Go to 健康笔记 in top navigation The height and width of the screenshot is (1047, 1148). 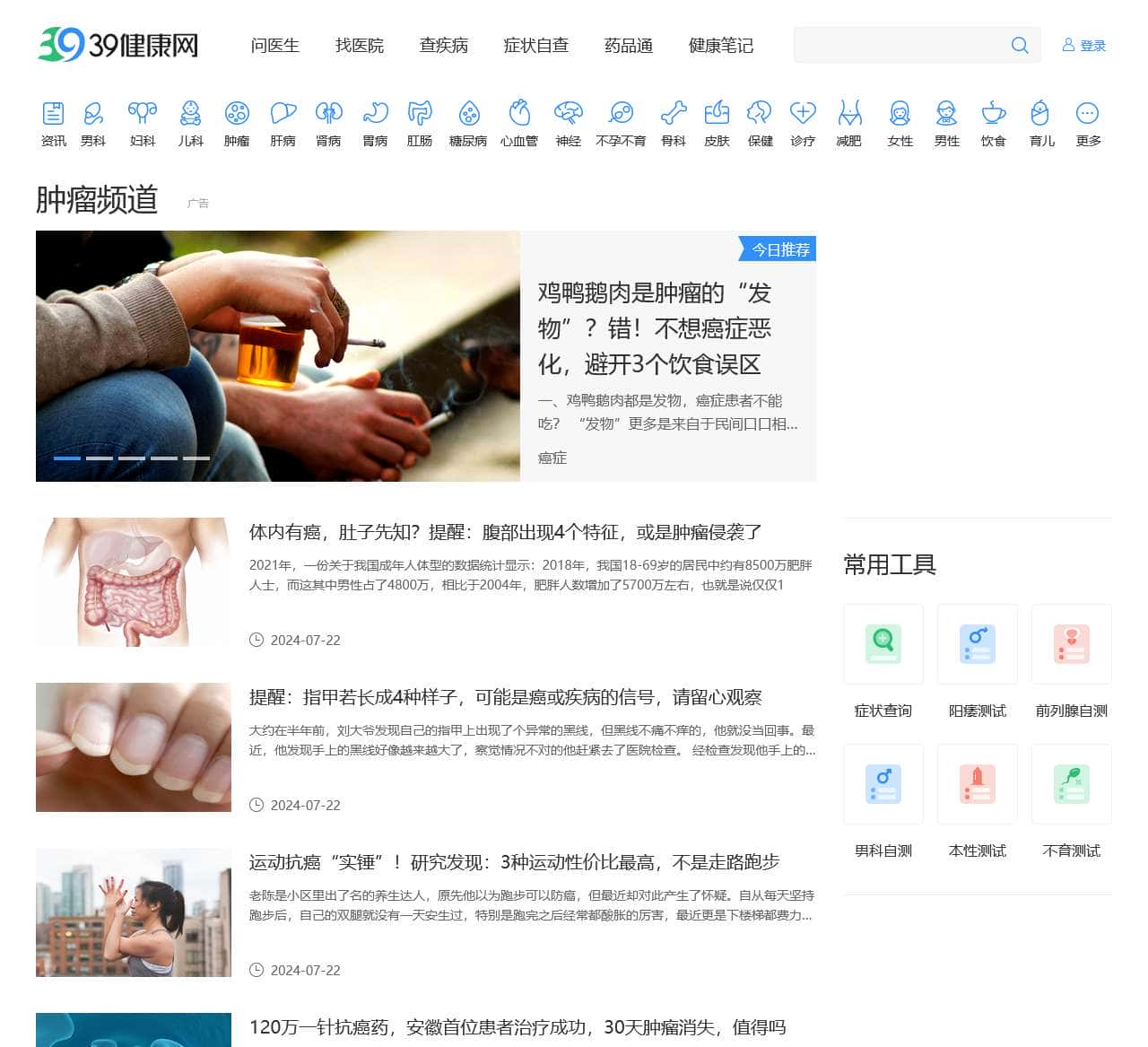point(721,46)
